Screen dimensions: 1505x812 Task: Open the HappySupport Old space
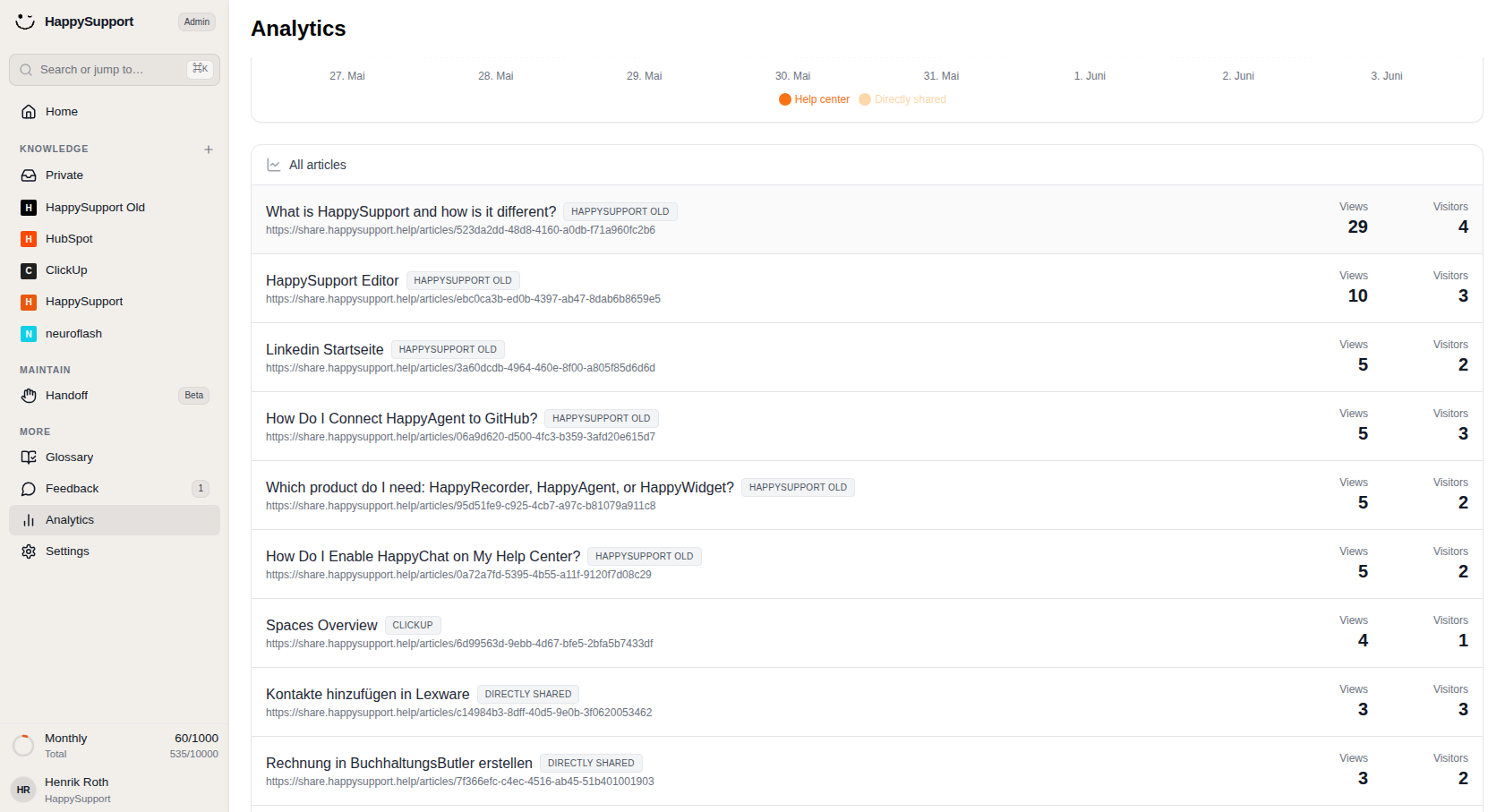115,208
